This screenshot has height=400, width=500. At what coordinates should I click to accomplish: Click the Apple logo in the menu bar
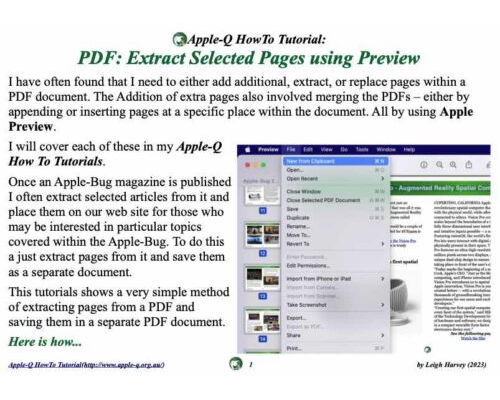248,149
